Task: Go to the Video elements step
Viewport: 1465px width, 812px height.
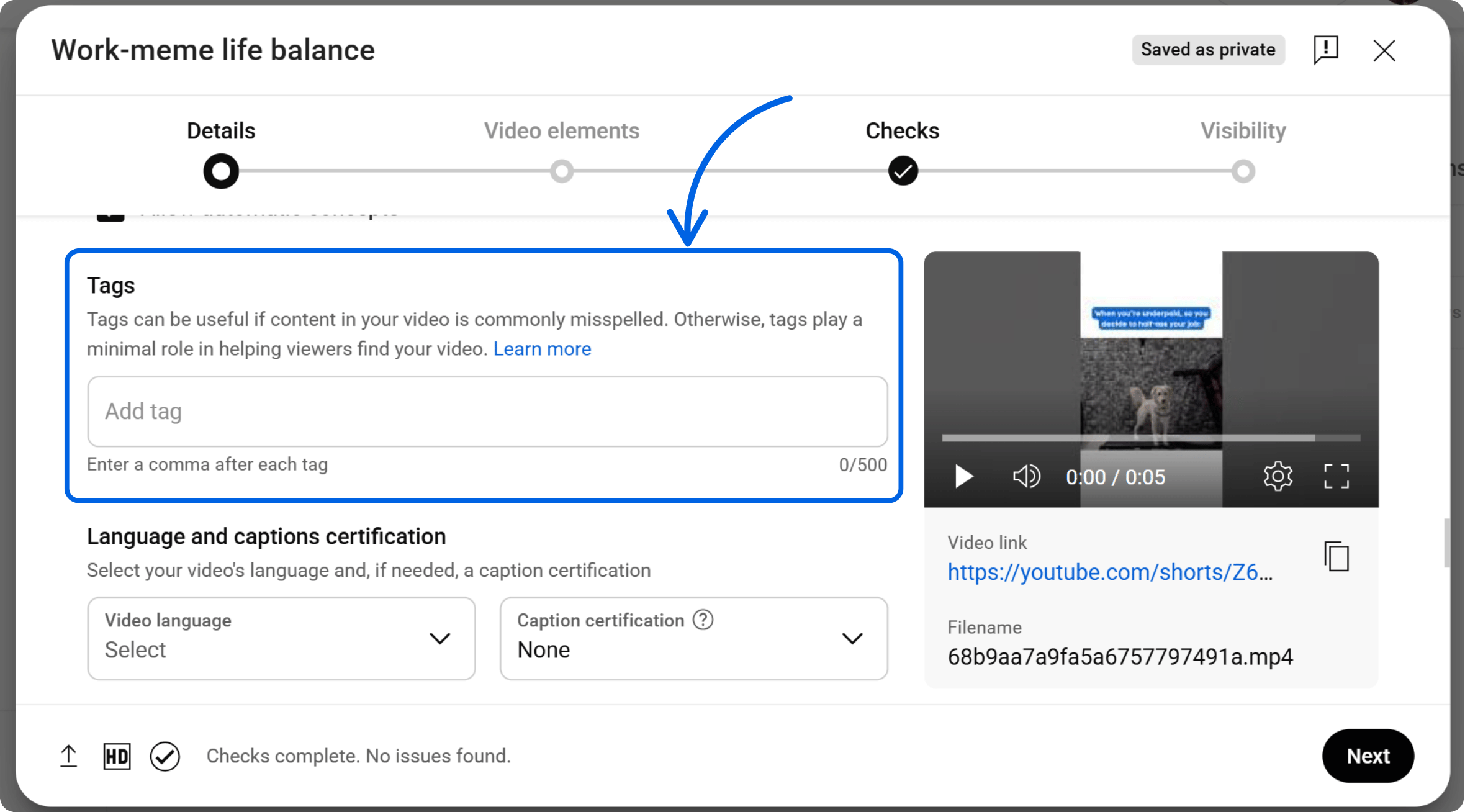Action: pyautogui.click(x=561, y=171)
